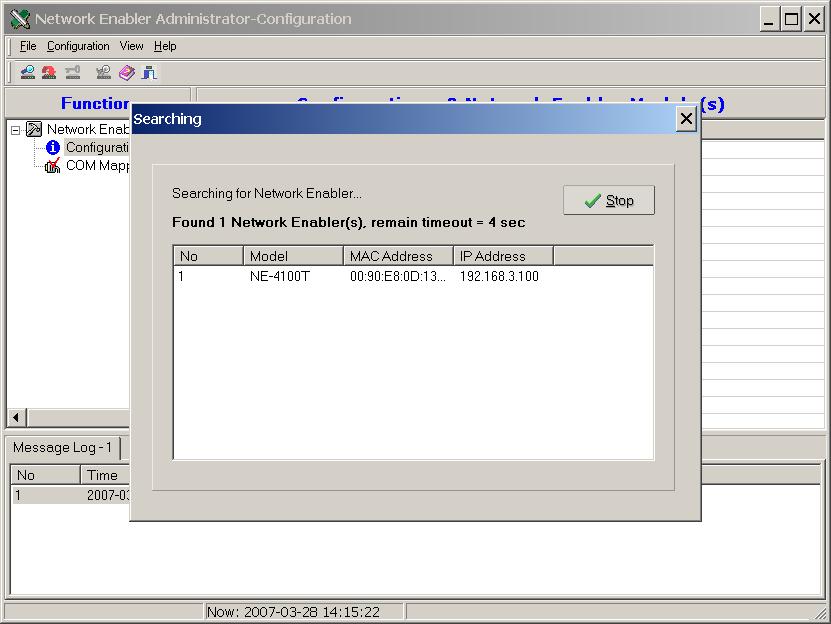Collapse the Network Enabler tree node
This screenshot has width=831, height=624.
(15, 129)
